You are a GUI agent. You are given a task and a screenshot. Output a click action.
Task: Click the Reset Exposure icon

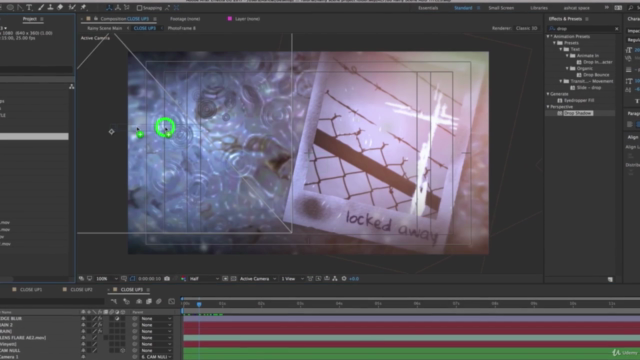point(344,279)
